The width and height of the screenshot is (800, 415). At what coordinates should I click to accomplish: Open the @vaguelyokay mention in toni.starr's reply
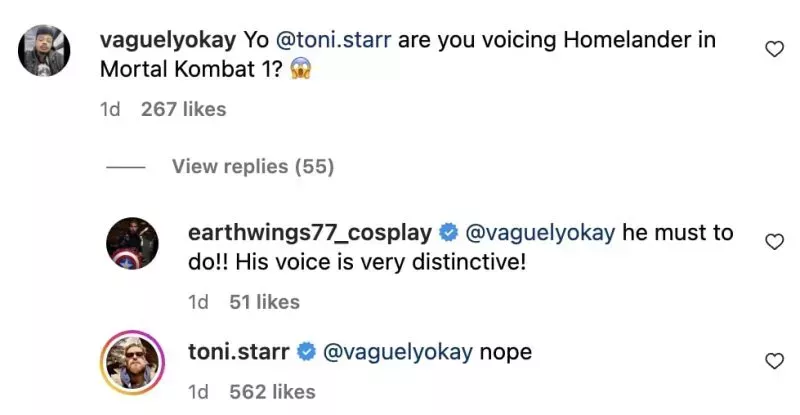click(397, 352)
